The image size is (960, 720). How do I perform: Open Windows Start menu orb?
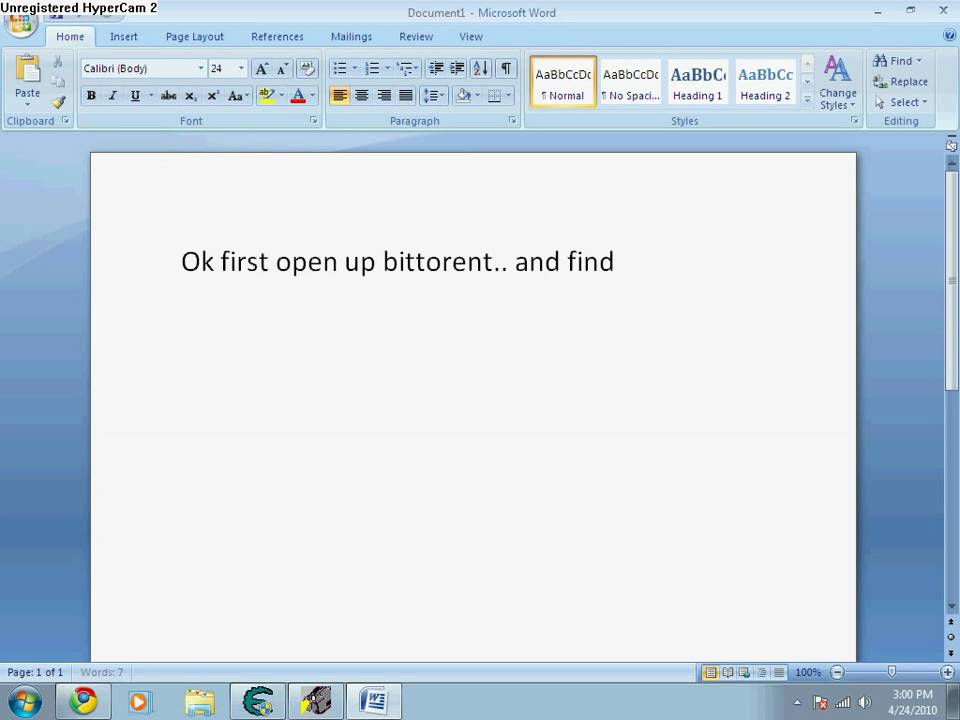(24, 701)
